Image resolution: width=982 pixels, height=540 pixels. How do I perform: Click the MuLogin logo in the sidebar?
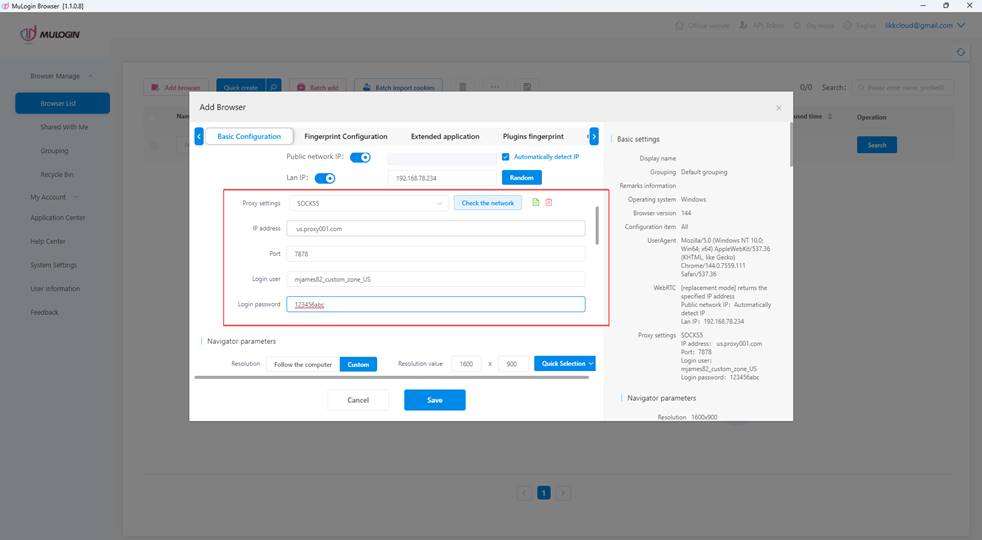[x=50, y=35]
